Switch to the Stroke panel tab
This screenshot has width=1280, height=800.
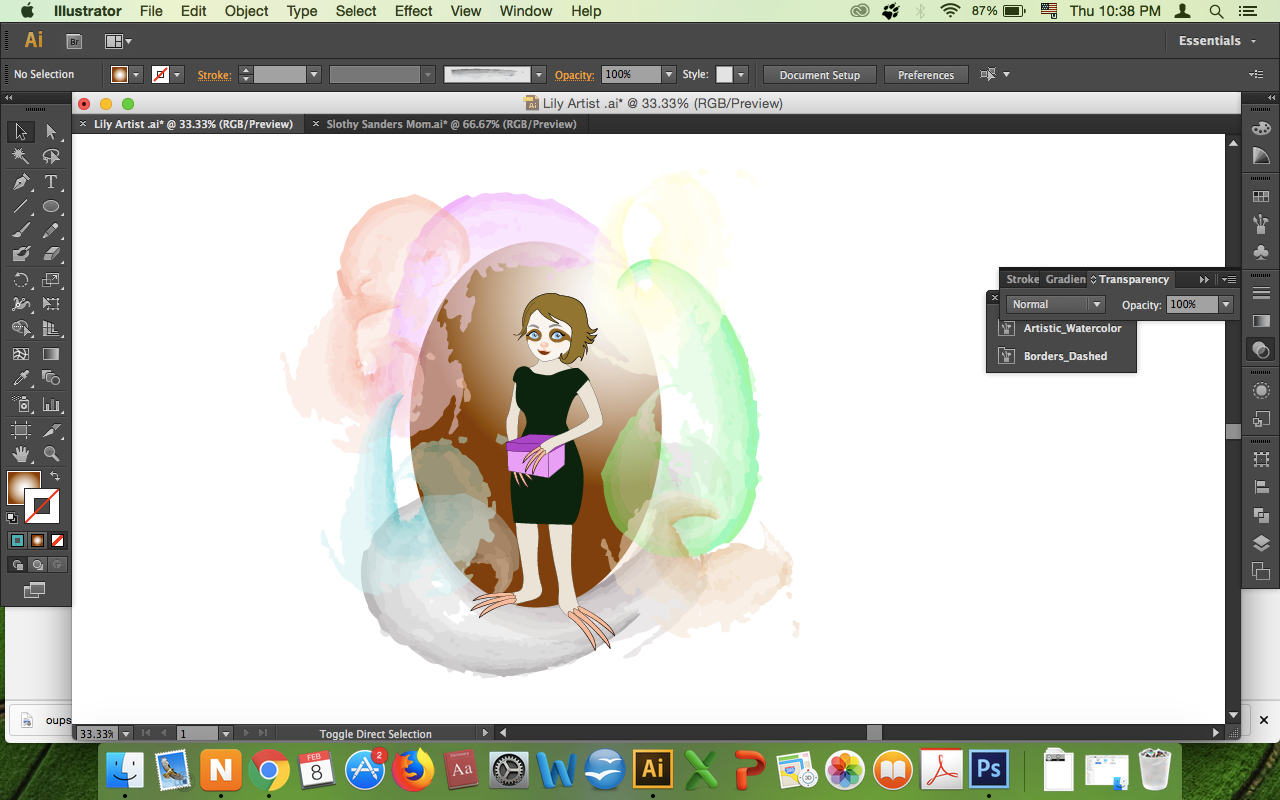[1022, 279]
